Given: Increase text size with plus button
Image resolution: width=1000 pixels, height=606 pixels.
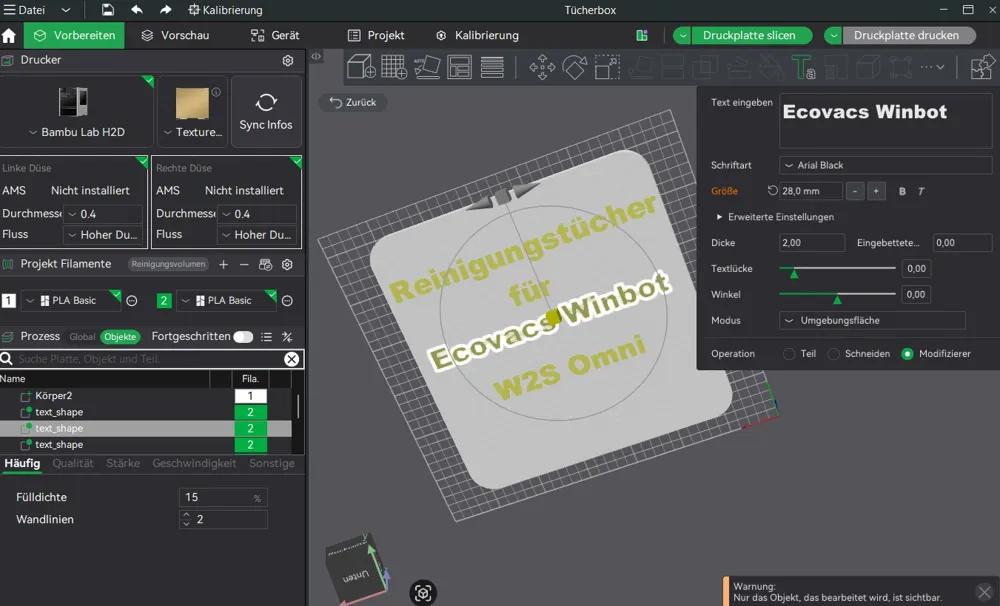Looking at the screenshot, I should (876, 191).
